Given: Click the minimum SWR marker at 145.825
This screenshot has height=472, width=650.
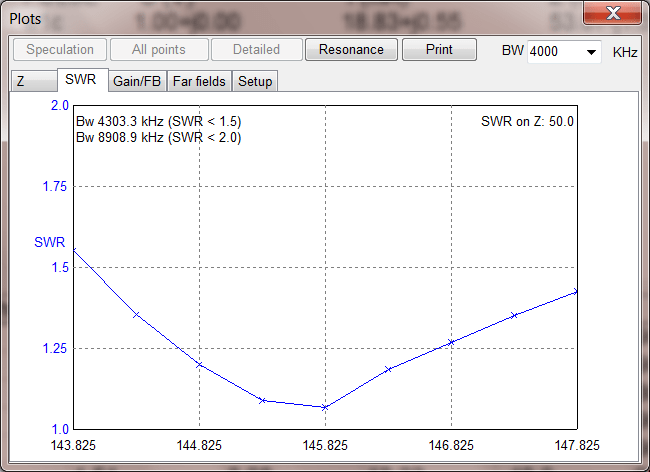Looking at the screenshot, I should tap(325, 407).
